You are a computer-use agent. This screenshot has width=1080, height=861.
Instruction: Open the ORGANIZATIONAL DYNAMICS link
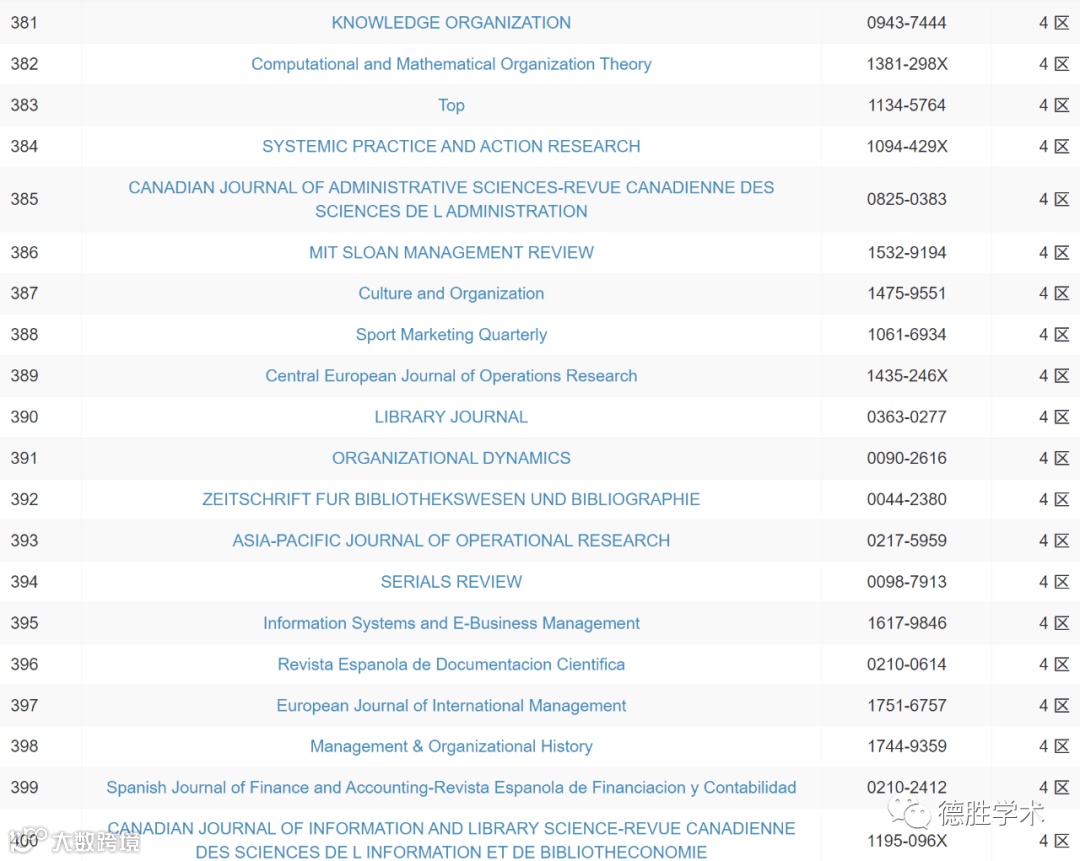[x=451, y=458]
